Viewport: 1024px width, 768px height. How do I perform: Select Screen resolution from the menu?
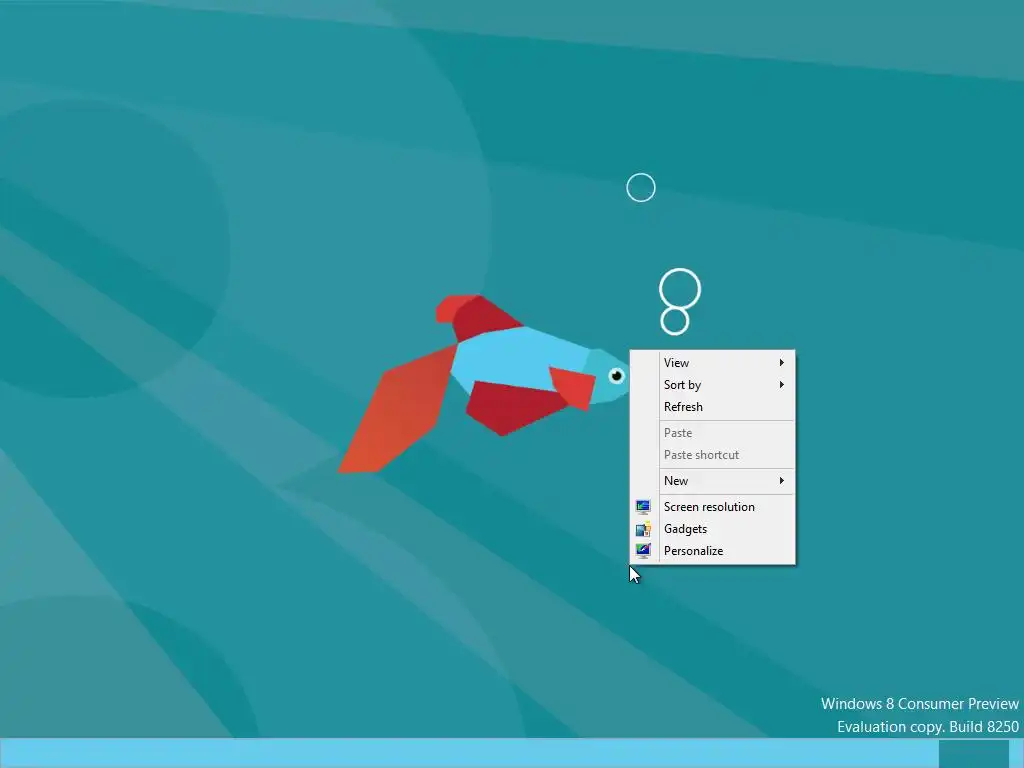pos(712,507)
